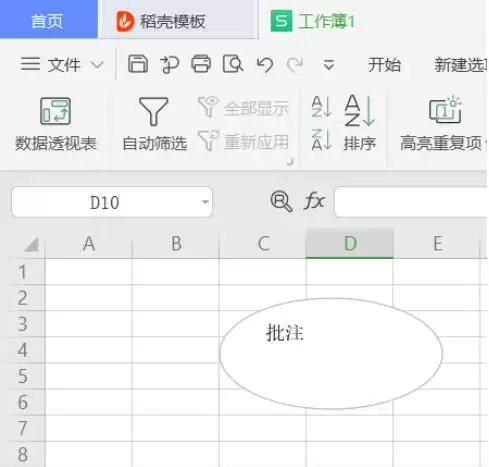The image size is (489, 467).
Task: Select column D header
Action: tap(350, 243)
